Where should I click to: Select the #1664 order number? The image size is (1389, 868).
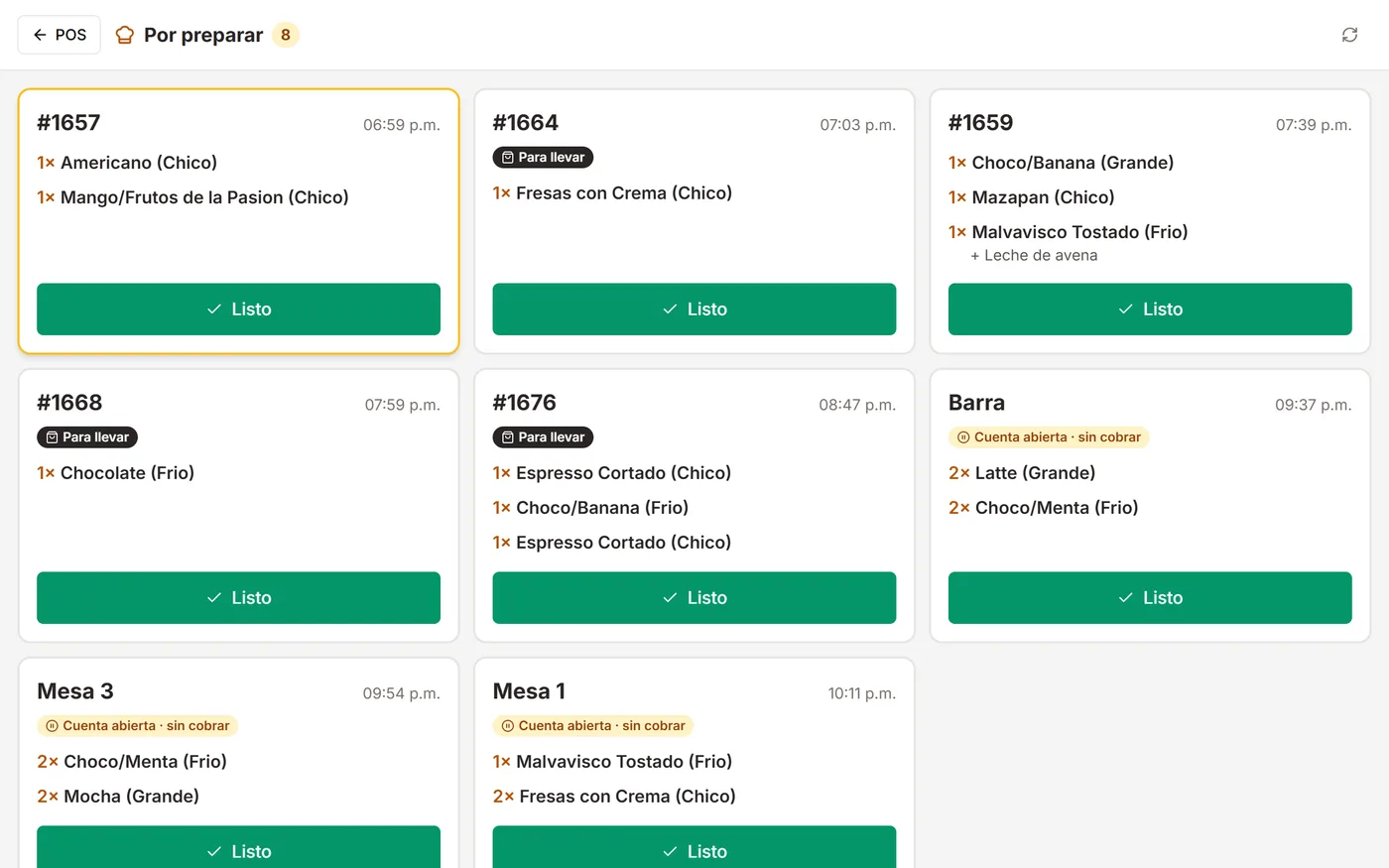pos(526,123)
